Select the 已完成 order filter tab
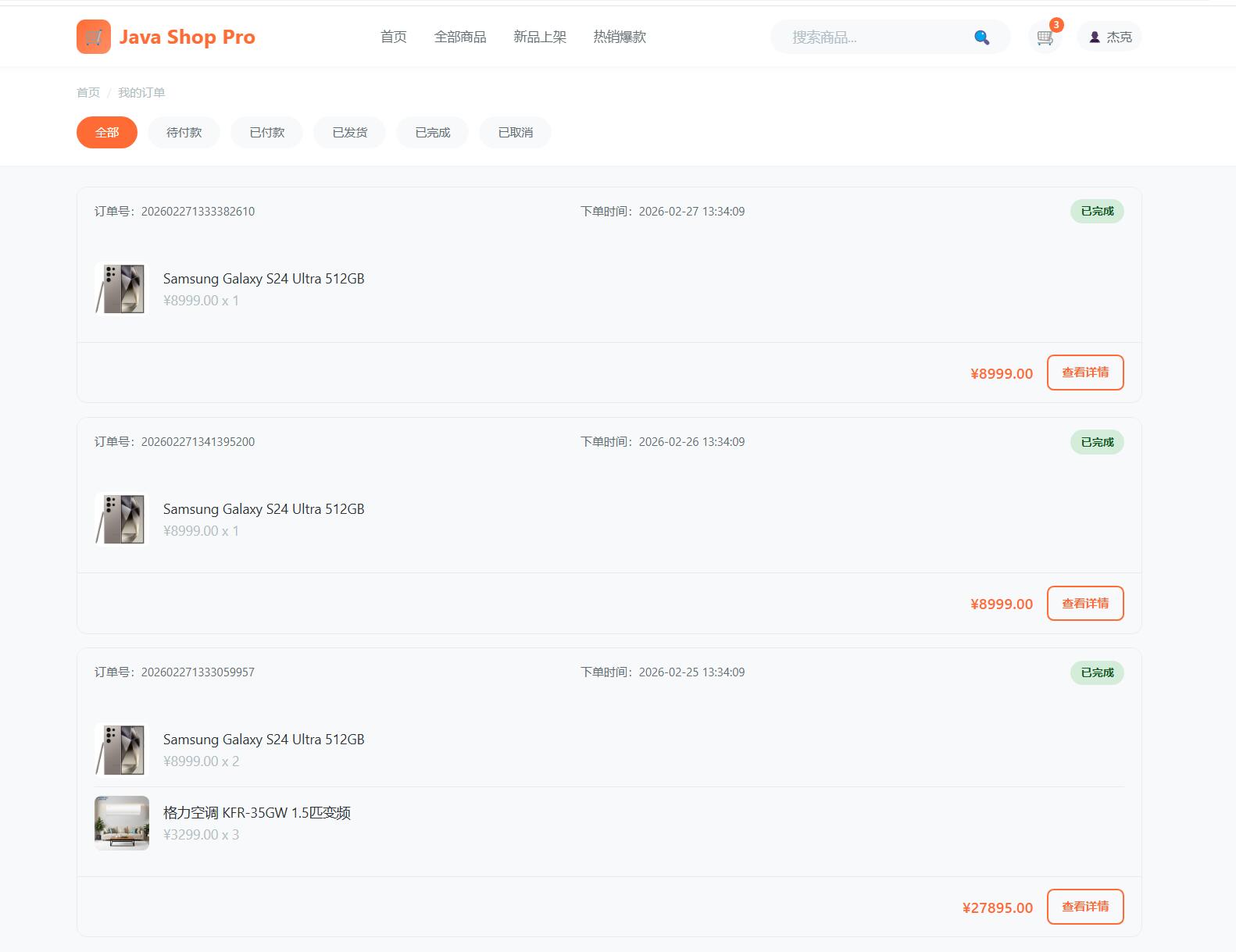The height and width of the screenshot is (952, 1236). coord(433,132)
